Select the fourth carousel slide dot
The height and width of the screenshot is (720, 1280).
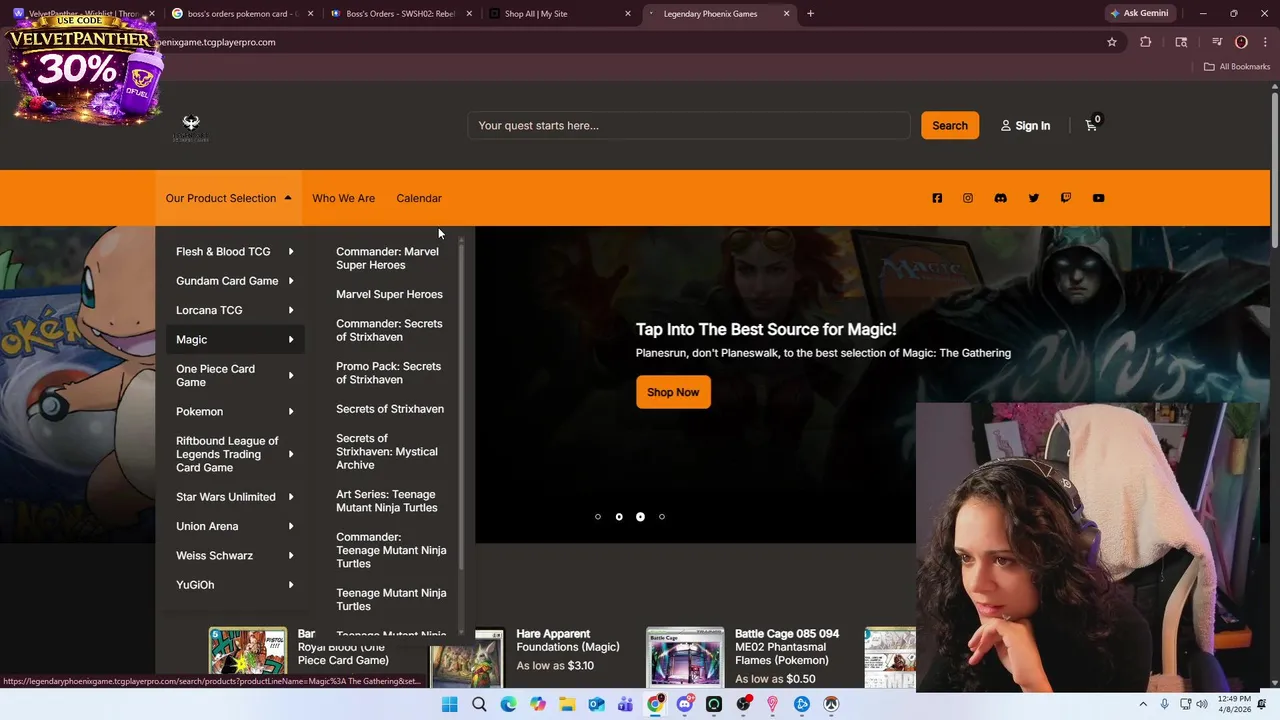coord(662,517)
